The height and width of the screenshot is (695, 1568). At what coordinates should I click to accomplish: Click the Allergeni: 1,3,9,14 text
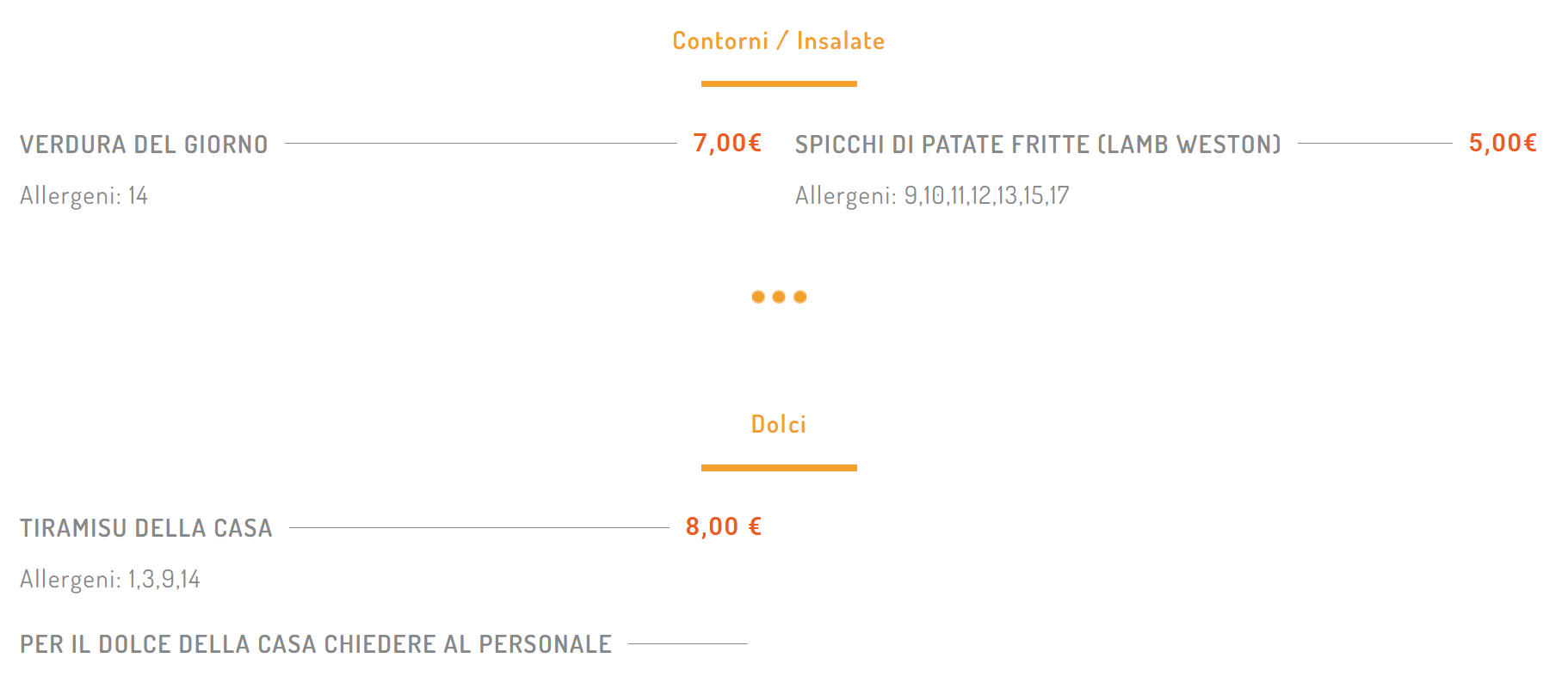109,580
